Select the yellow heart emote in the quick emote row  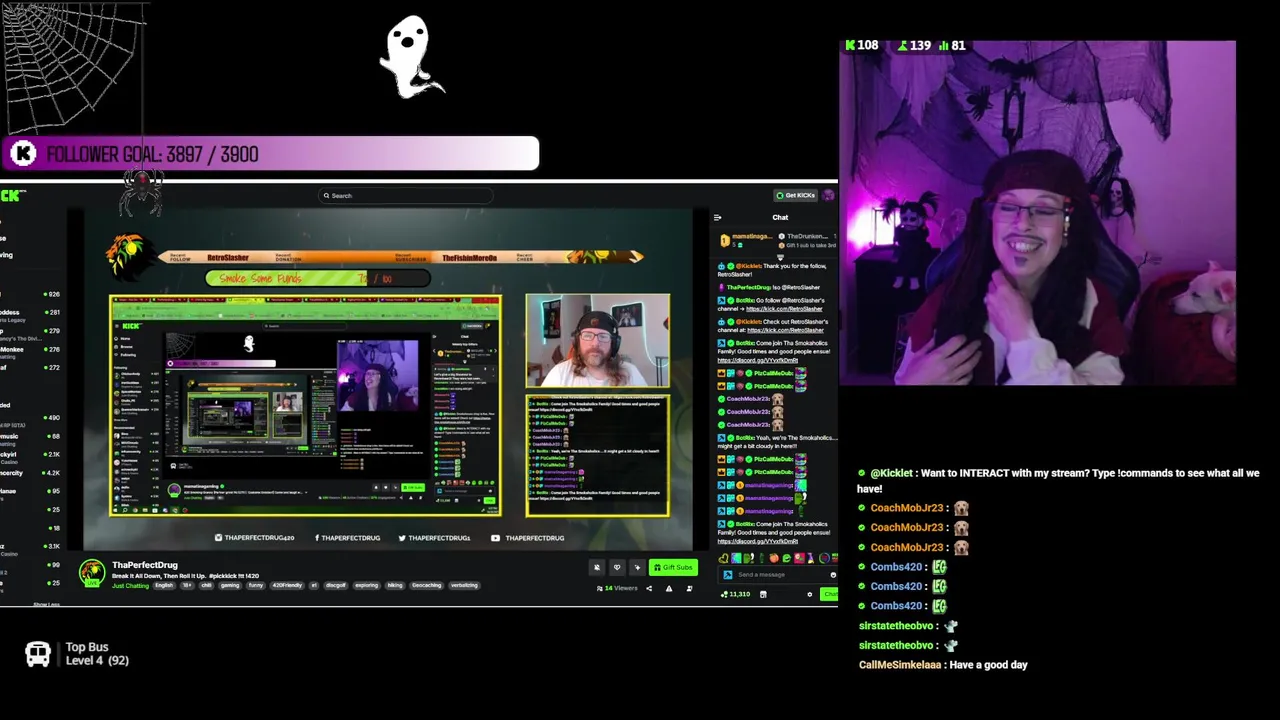point(723,558)
